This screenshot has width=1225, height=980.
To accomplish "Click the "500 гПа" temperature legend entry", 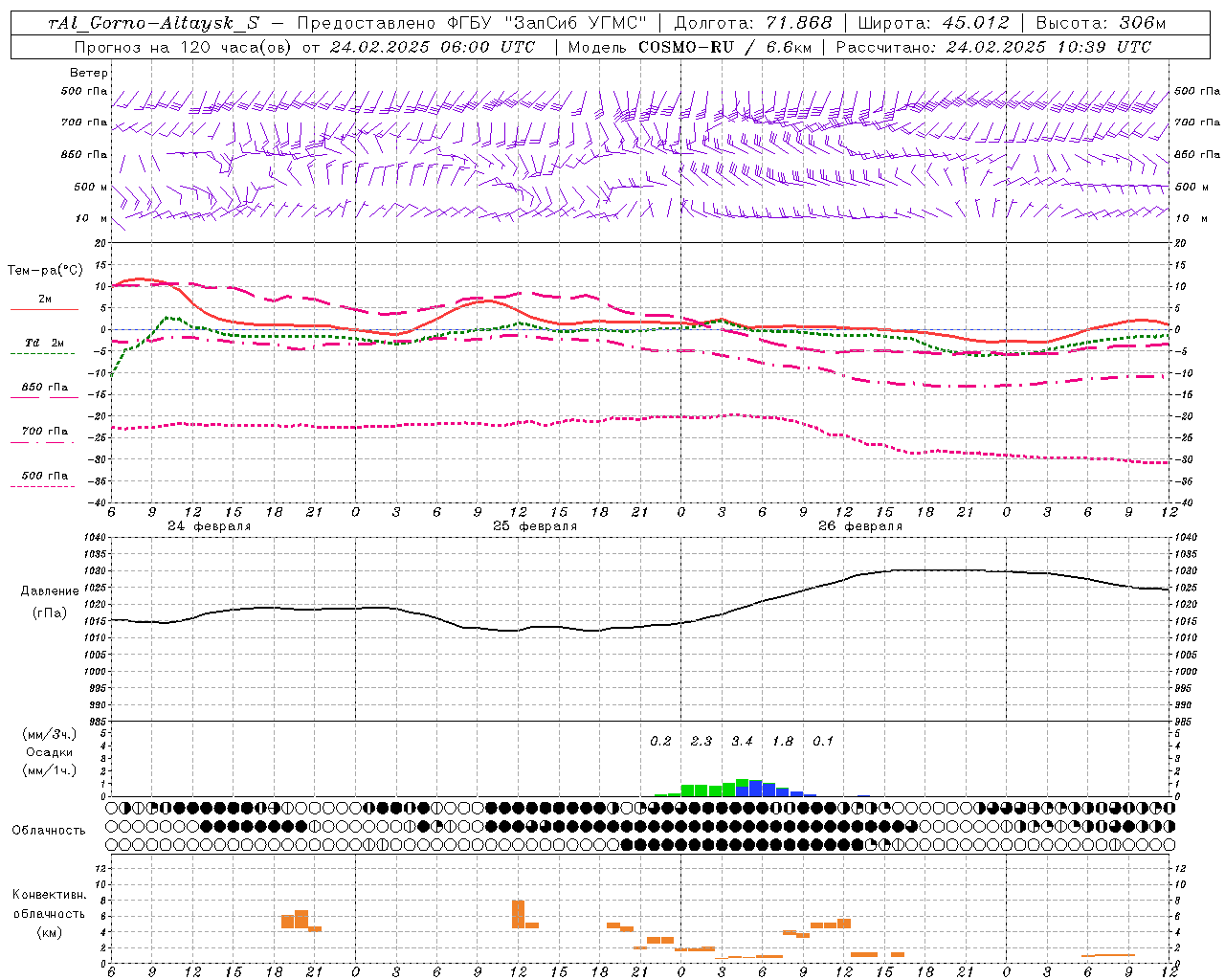I will pos(44,475).
